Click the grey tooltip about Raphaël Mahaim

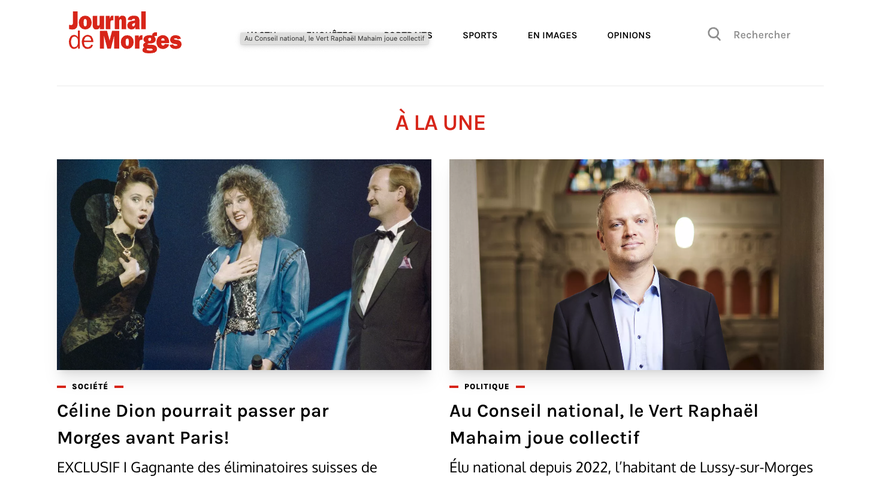334,38
